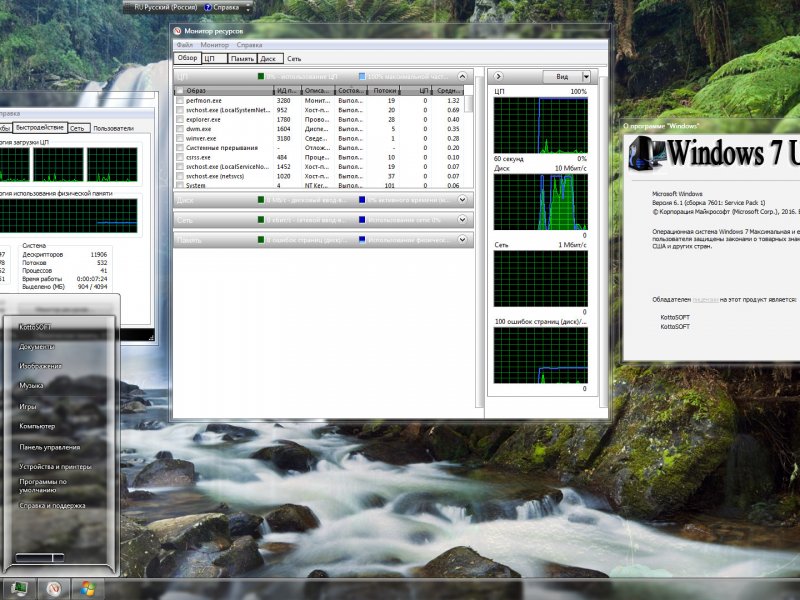Collapse the ЦП section chevron
The height and width of the screenshot is (600, 800).
pos(462,77)
